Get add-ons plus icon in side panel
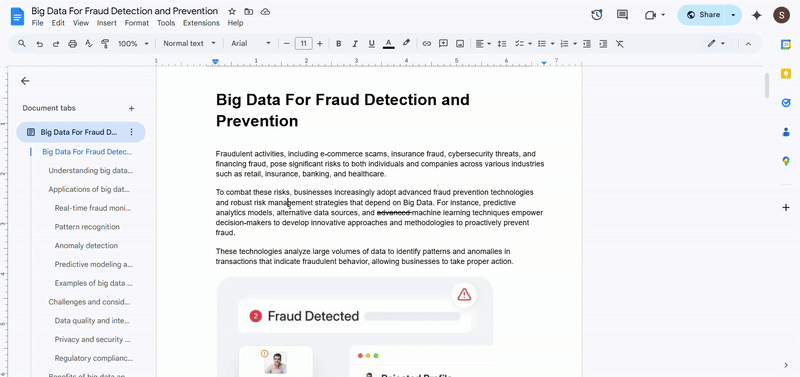 786,208
